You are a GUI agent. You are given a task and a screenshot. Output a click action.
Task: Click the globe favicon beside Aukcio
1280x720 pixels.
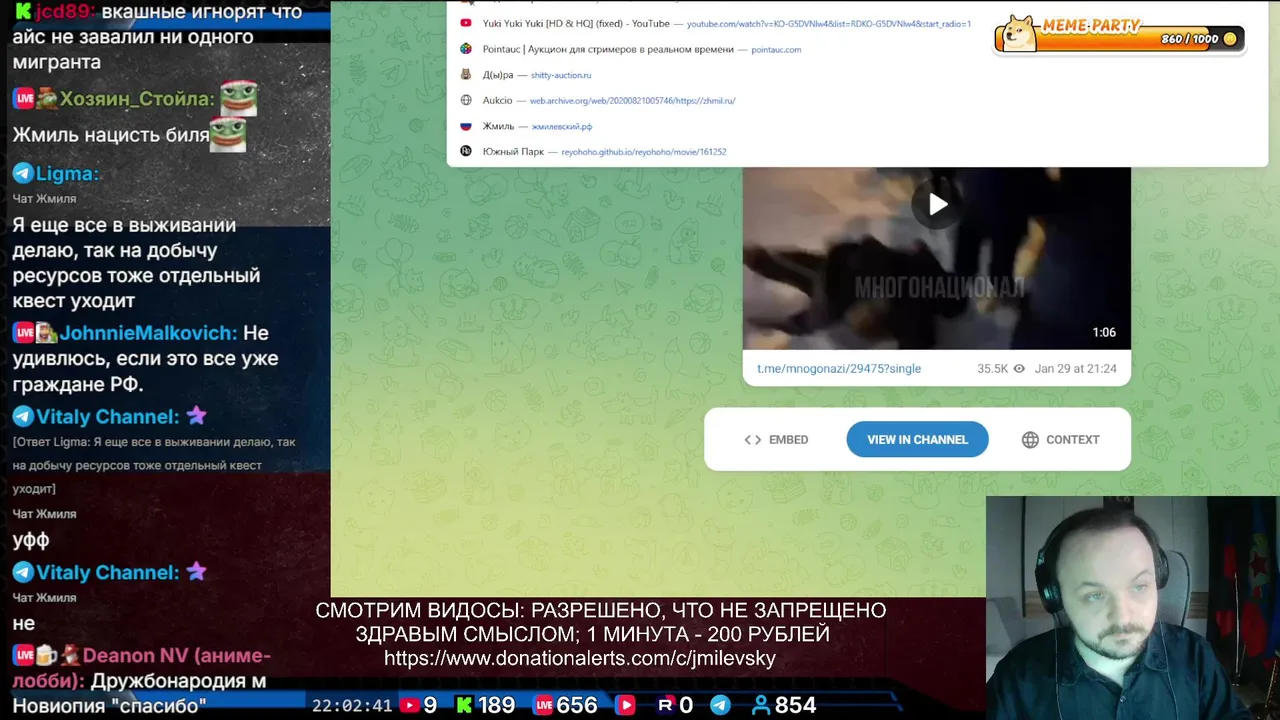click(x=466, y=100)
